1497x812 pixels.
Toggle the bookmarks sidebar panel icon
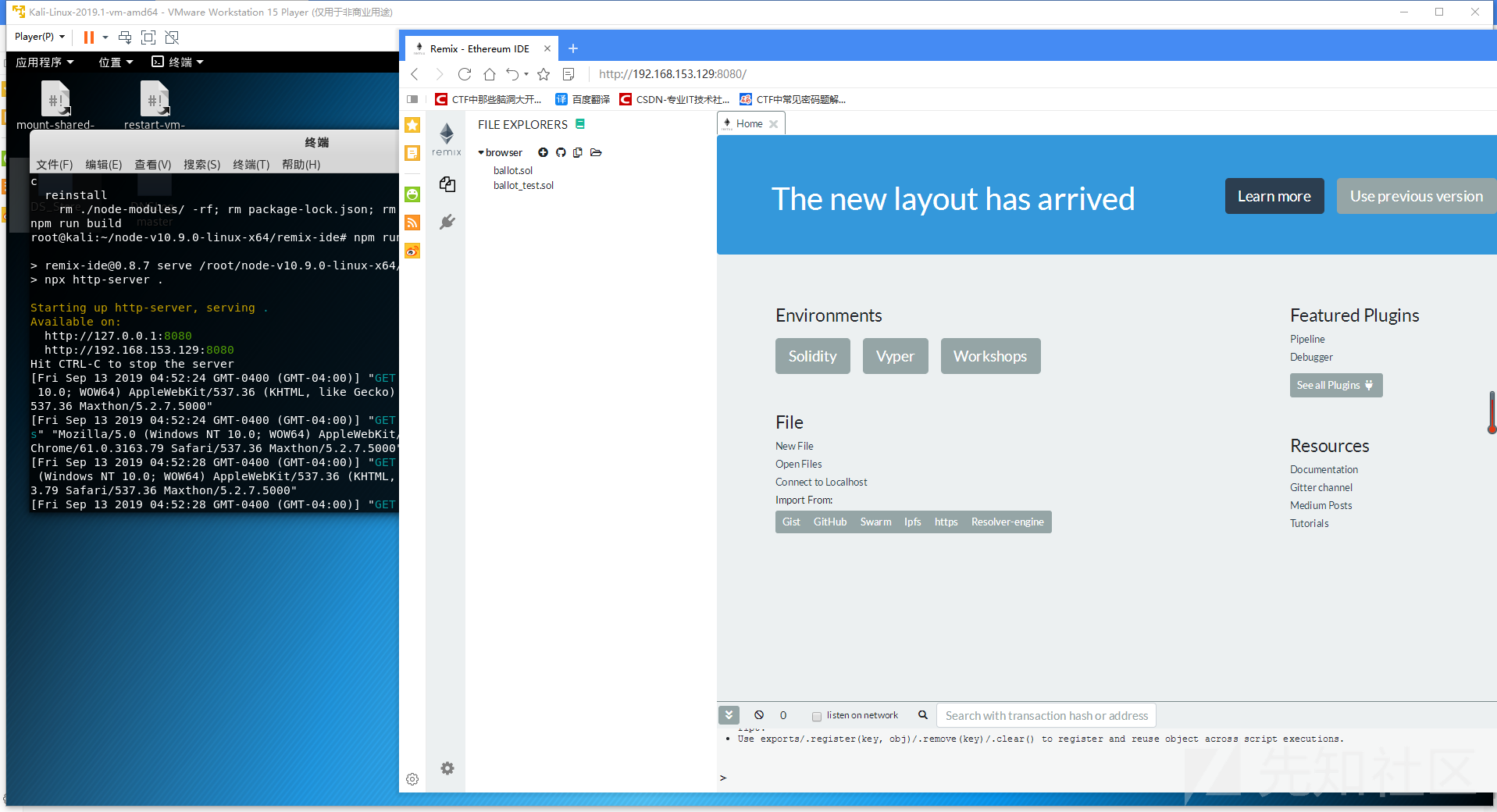412,99
